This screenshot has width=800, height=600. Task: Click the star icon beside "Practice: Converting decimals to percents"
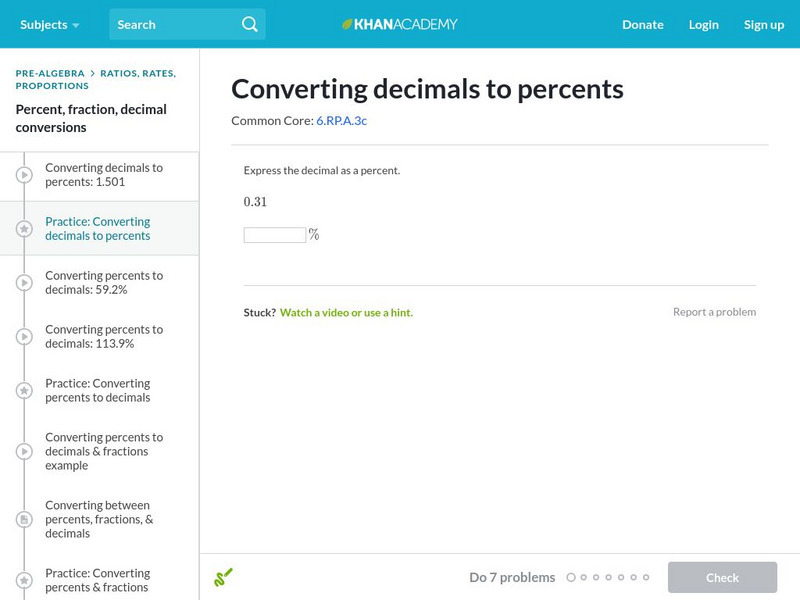(23, 229)
